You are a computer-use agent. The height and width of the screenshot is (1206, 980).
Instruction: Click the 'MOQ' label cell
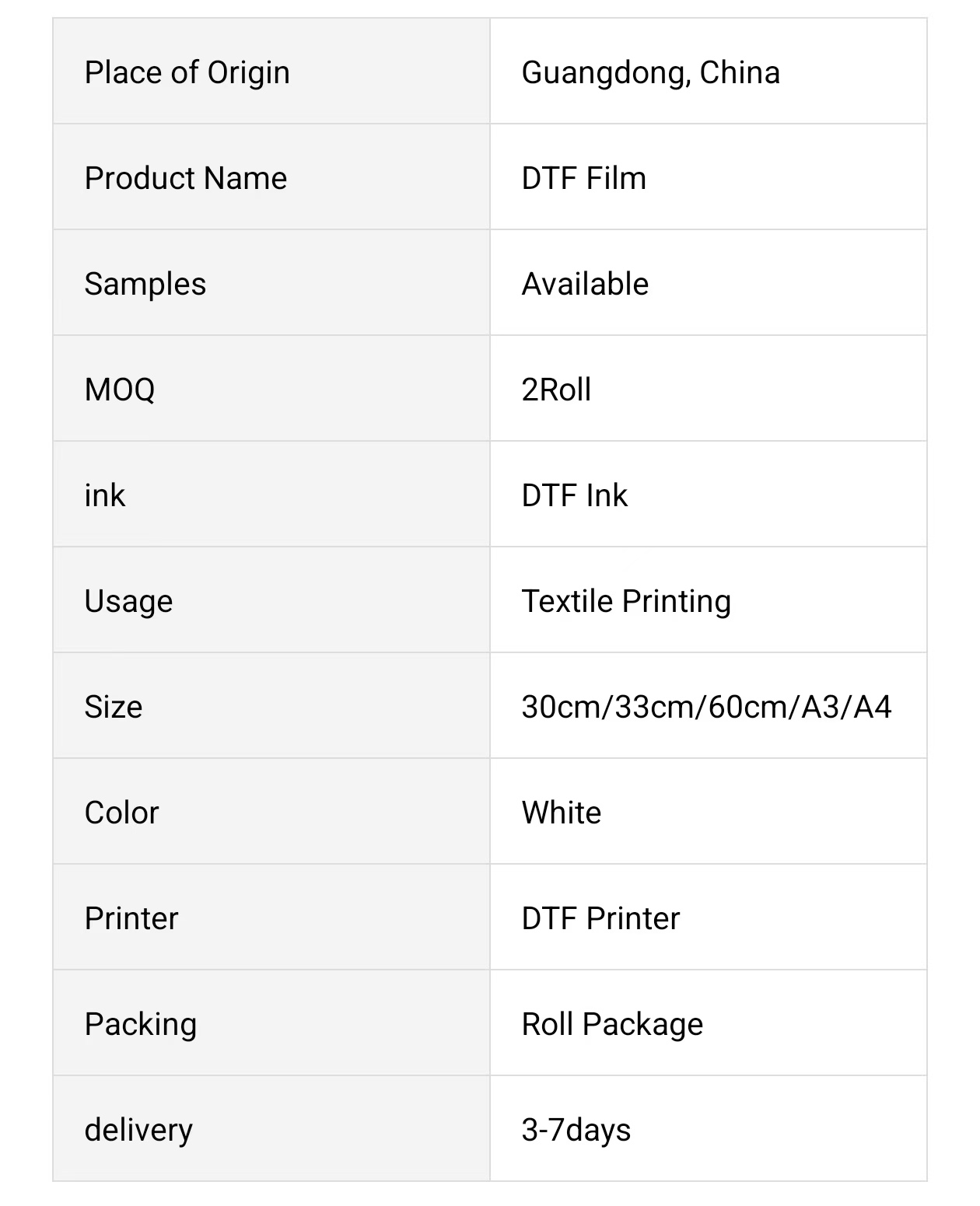(x=120, y=390)
